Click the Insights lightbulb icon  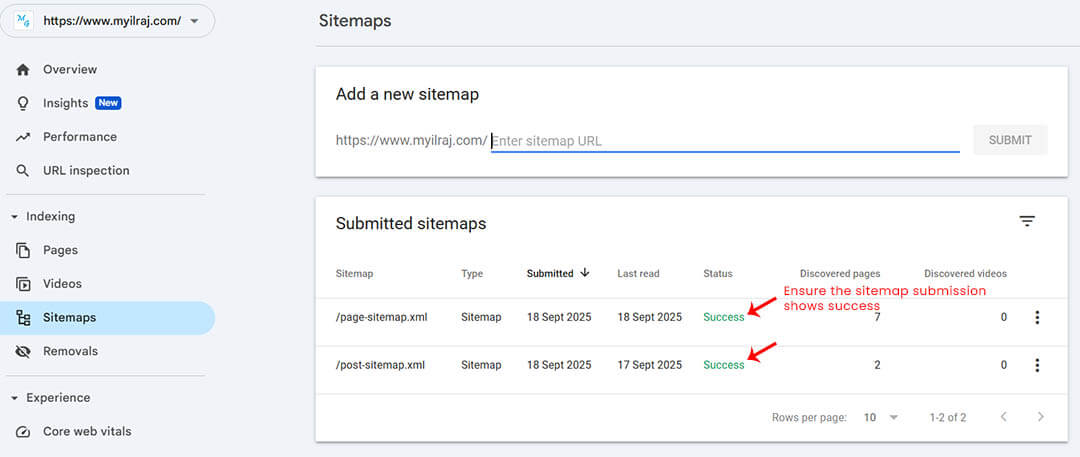[23, 103]
